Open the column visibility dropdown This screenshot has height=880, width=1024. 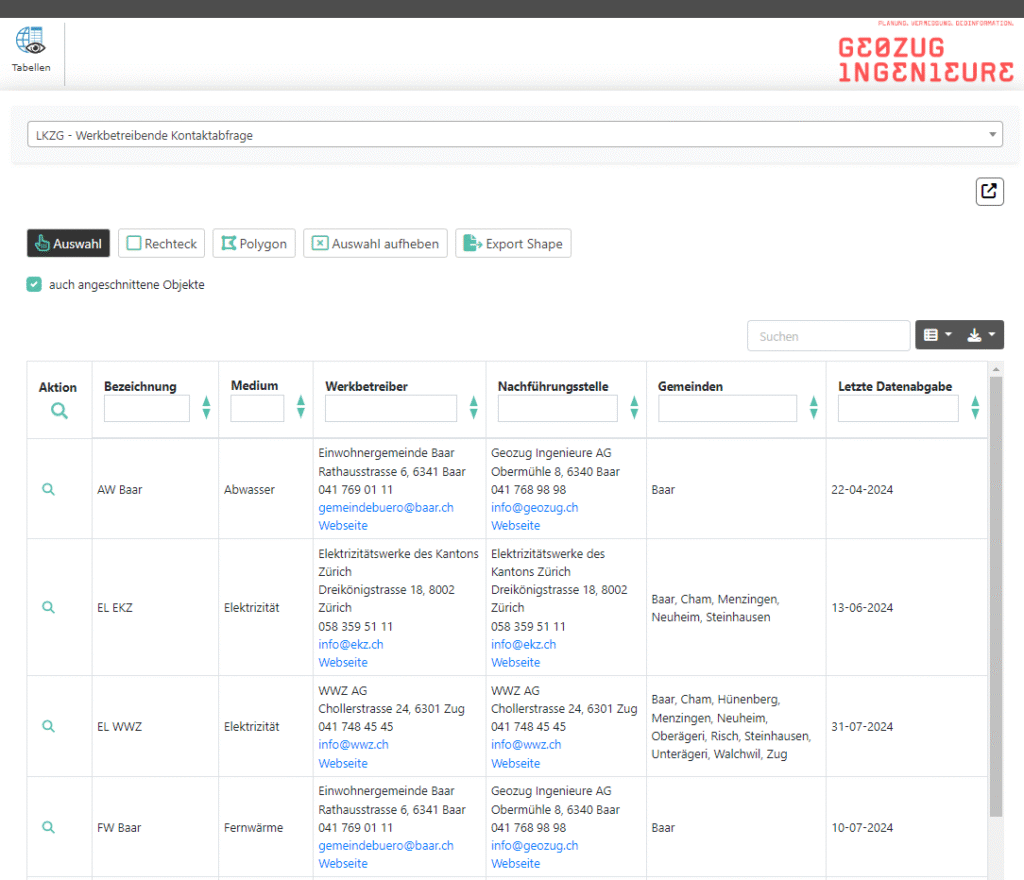(937, 335)
